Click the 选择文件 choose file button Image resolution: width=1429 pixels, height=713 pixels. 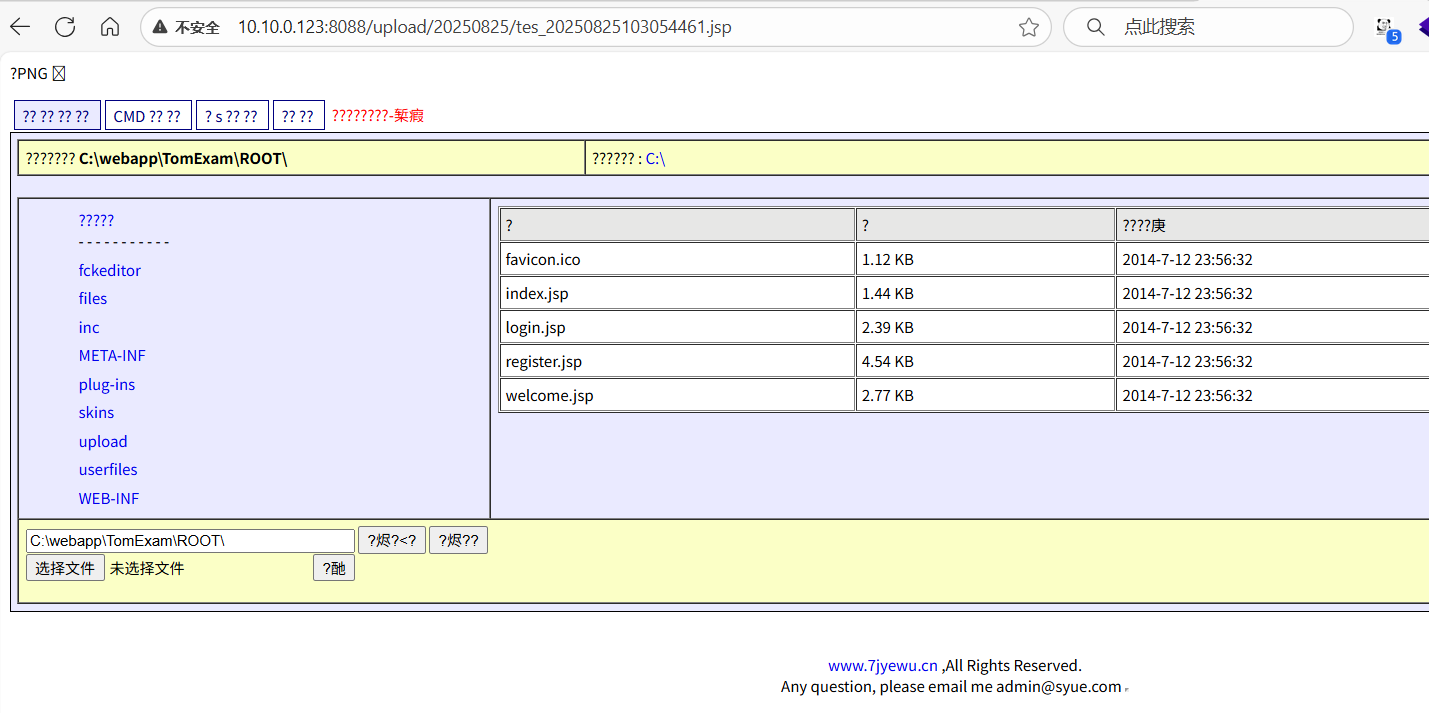[x=65, y=569]
